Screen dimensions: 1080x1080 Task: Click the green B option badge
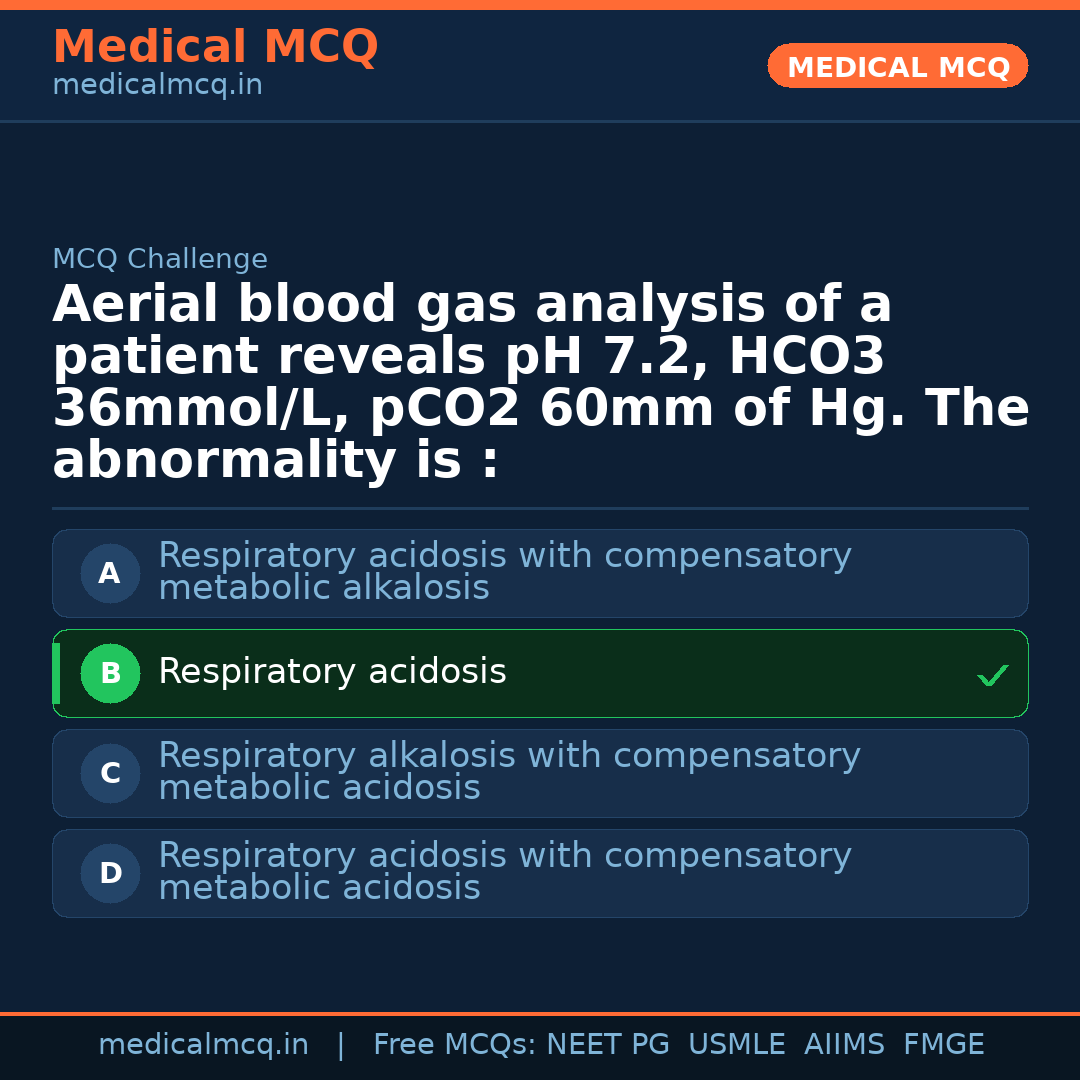pyautogui.click(x=110, y=674)
